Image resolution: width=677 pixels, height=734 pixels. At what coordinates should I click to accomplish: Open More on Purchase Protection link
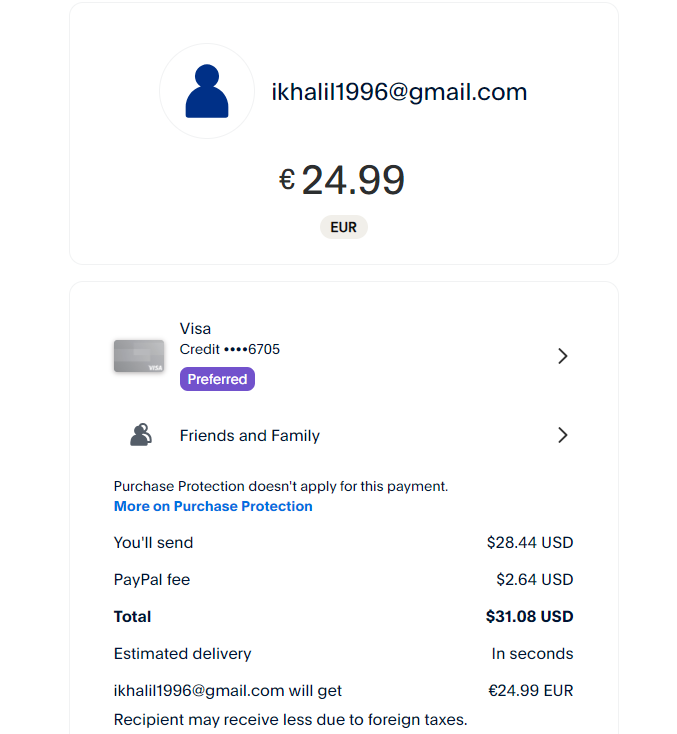click(x=213, y=506)
